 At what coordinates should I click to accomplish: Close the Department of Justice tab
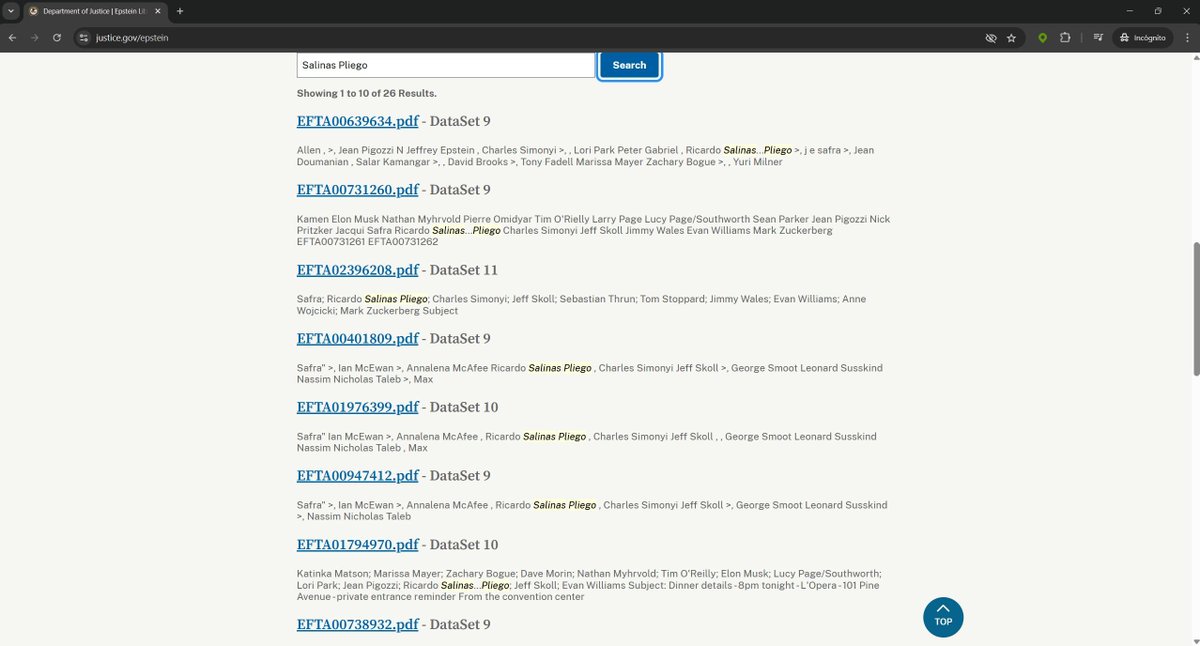click(x=157, y=11)
